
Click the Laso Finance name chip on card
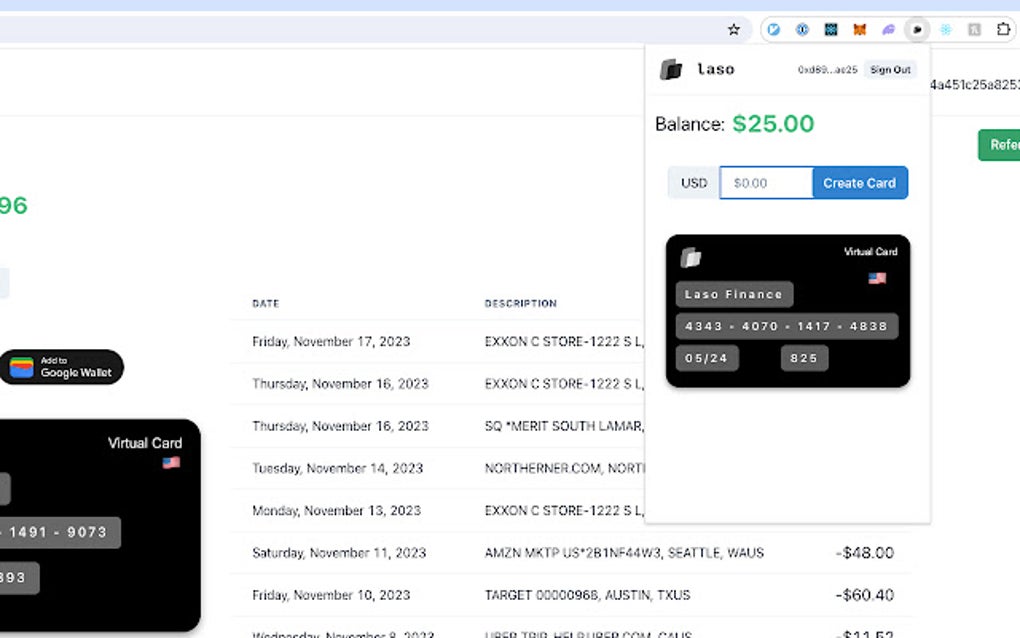[734, 295]
